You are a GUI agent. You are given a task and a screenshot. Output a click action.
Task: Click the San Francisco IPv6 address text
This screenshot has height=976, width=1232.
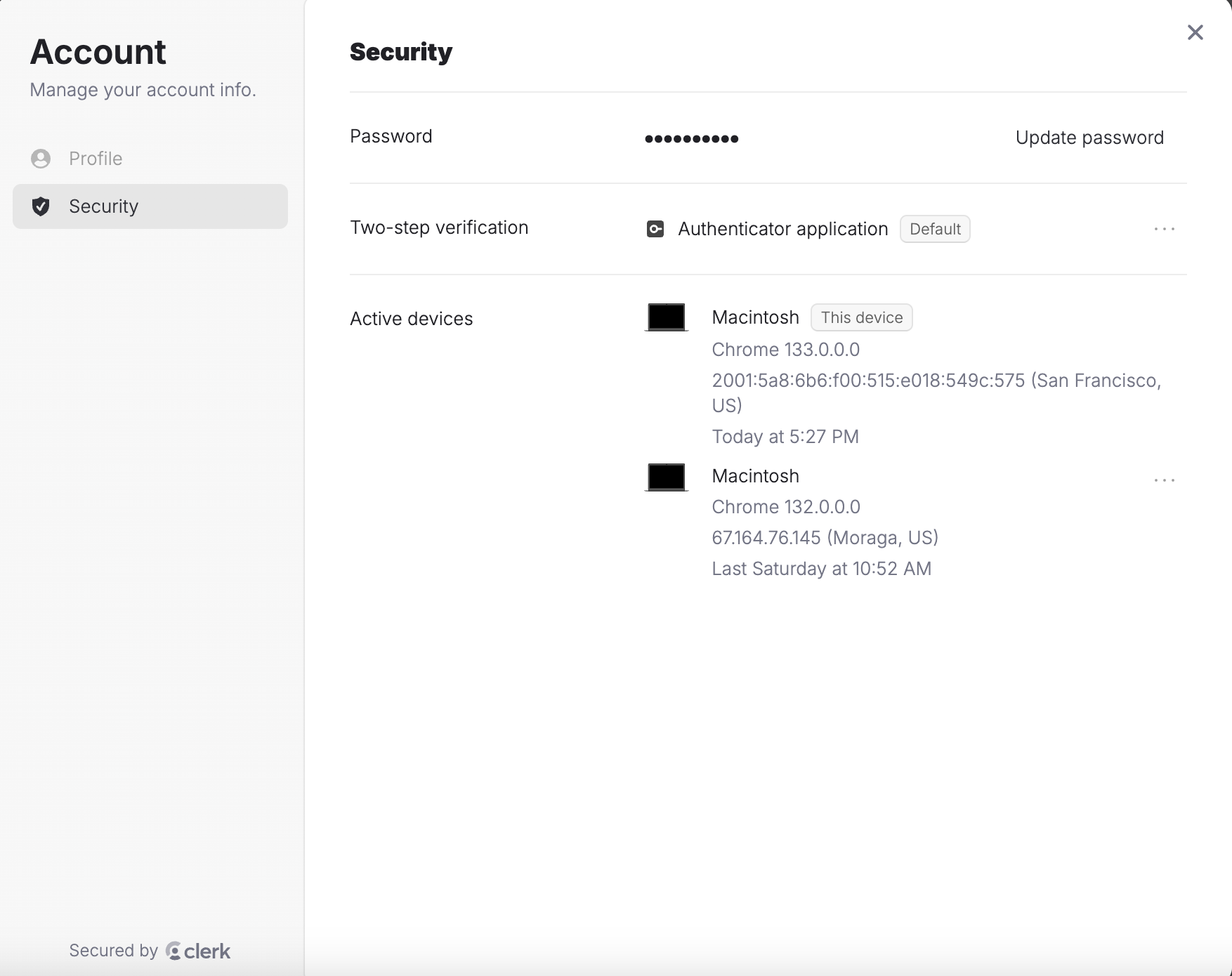pos(867,381)
